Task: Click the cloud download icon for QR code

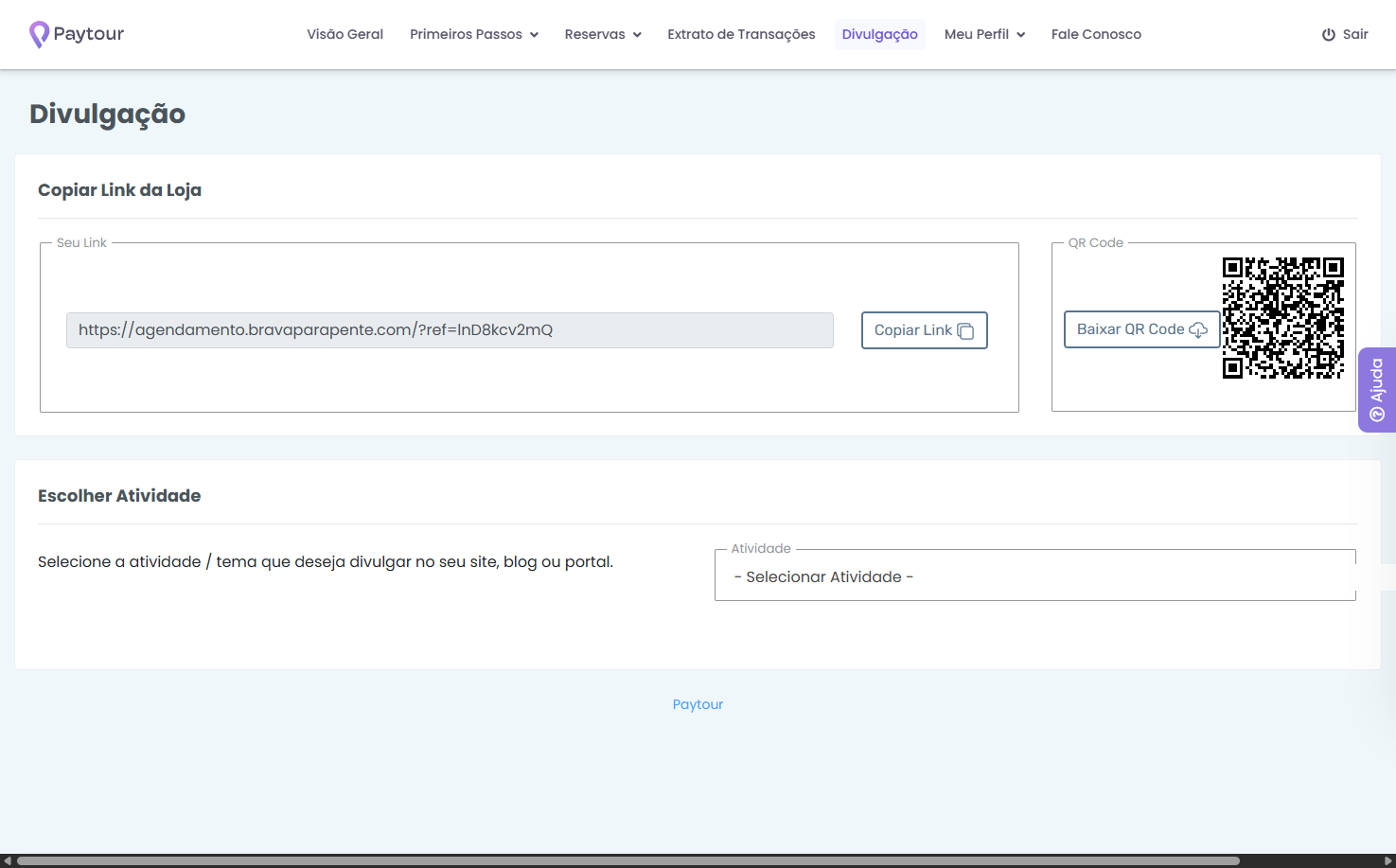Action: point(1198,329)
